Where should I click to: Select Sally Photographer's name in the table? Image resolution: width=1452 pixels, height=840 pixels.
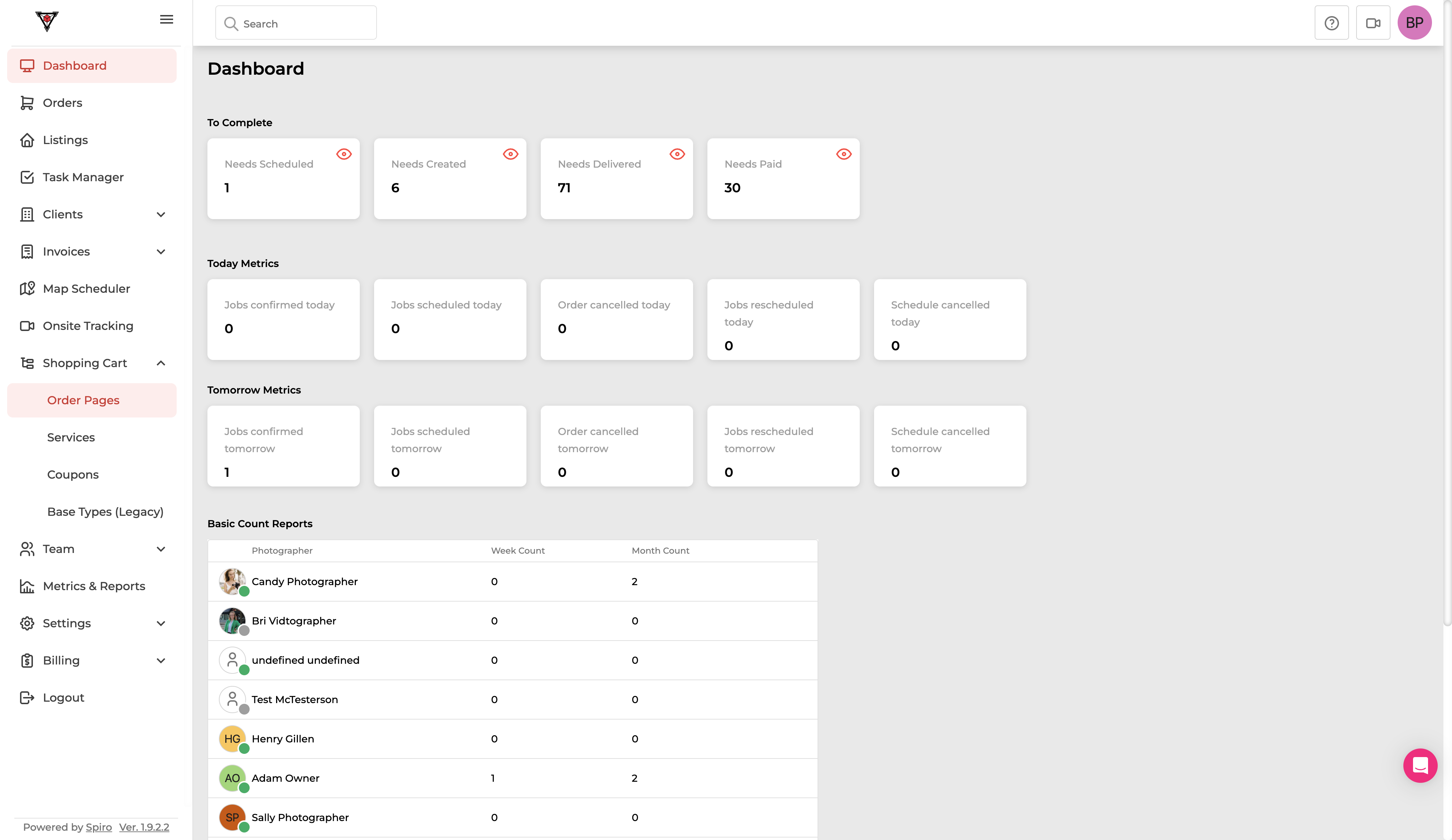[300, 817]
